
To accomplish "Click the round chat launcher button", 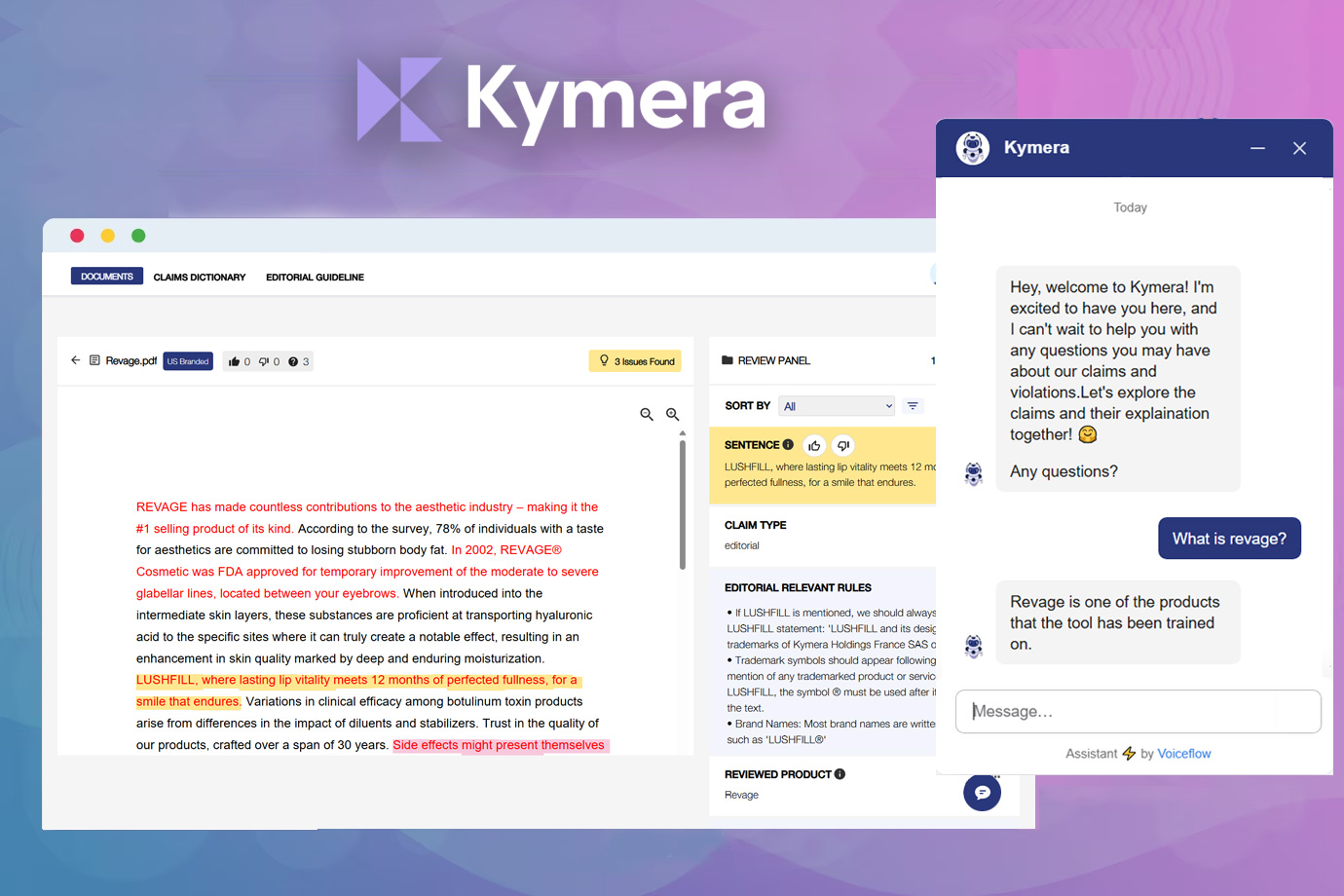I will [982, 792].
